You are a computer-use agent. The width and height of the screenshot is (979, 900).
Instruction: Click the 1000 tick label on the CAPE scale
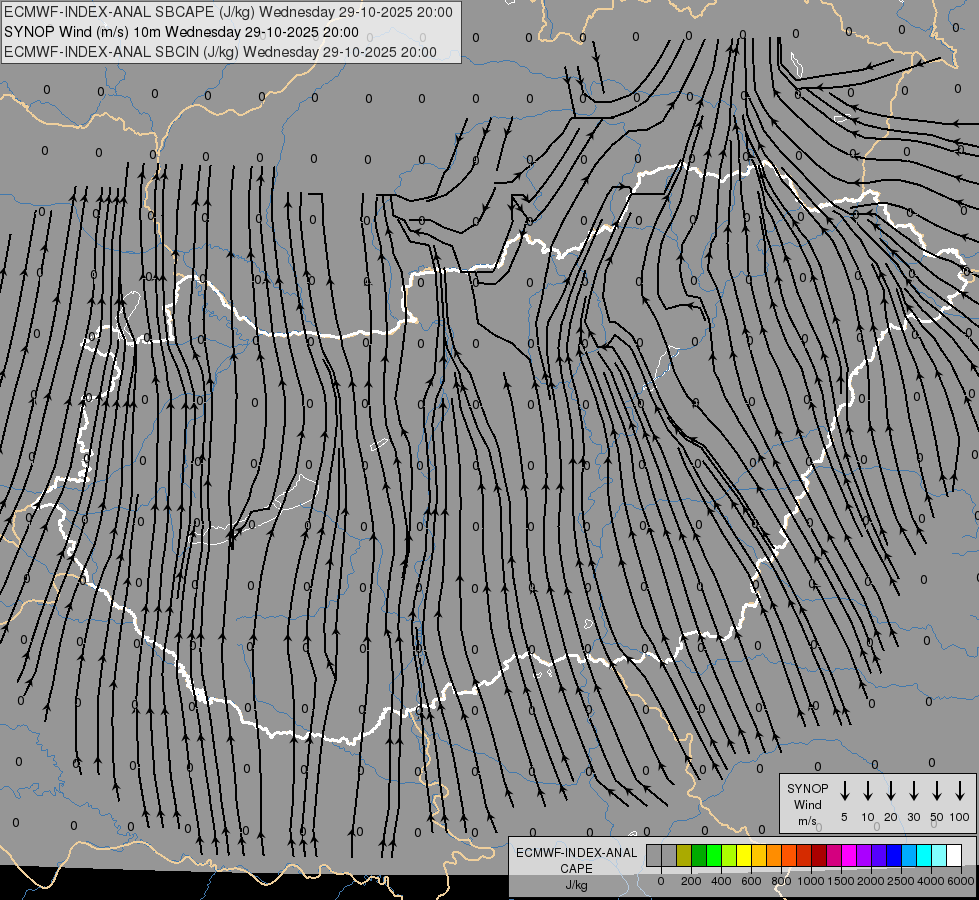(811, 881)
